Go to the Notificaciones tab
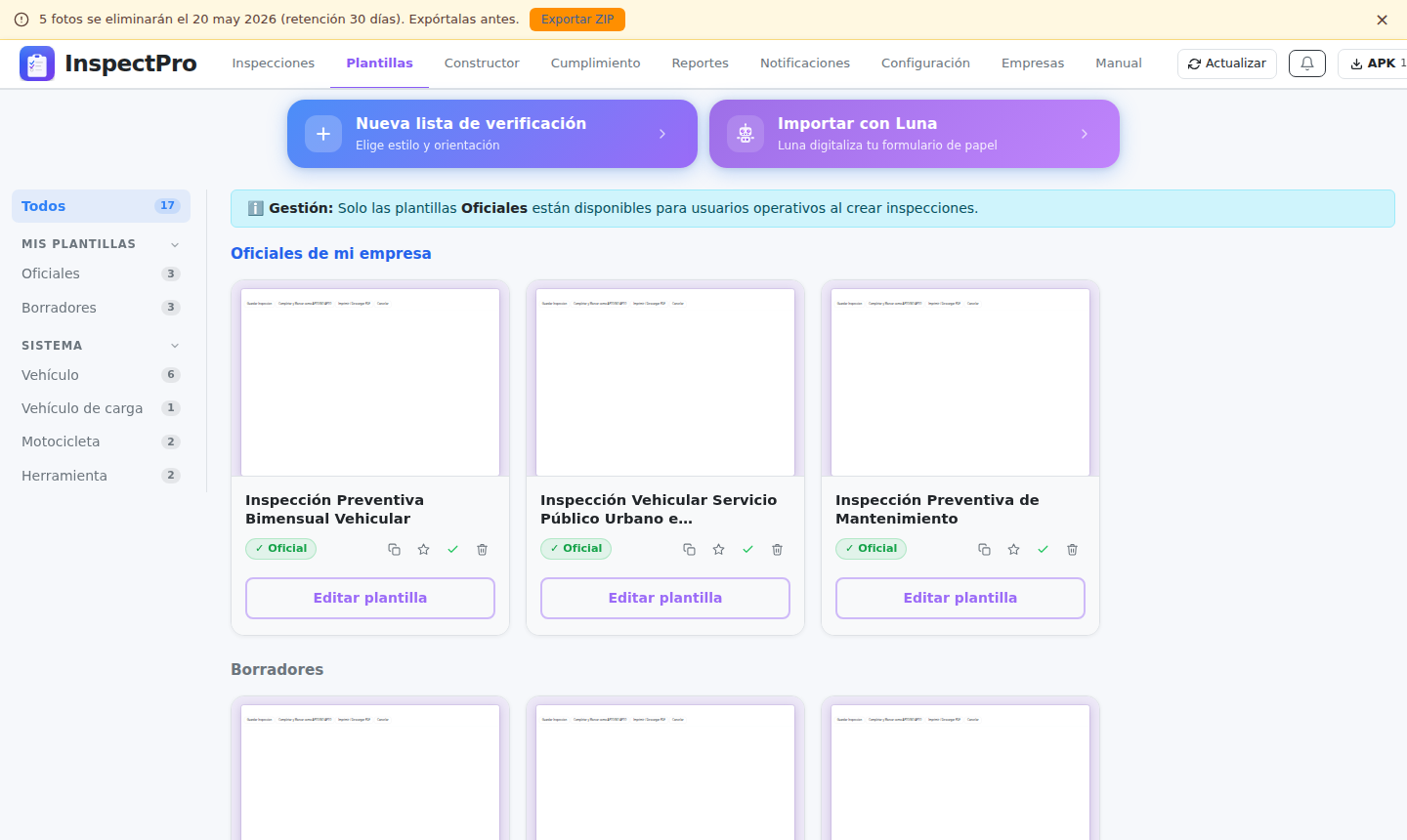 click(x=805, y=63)
